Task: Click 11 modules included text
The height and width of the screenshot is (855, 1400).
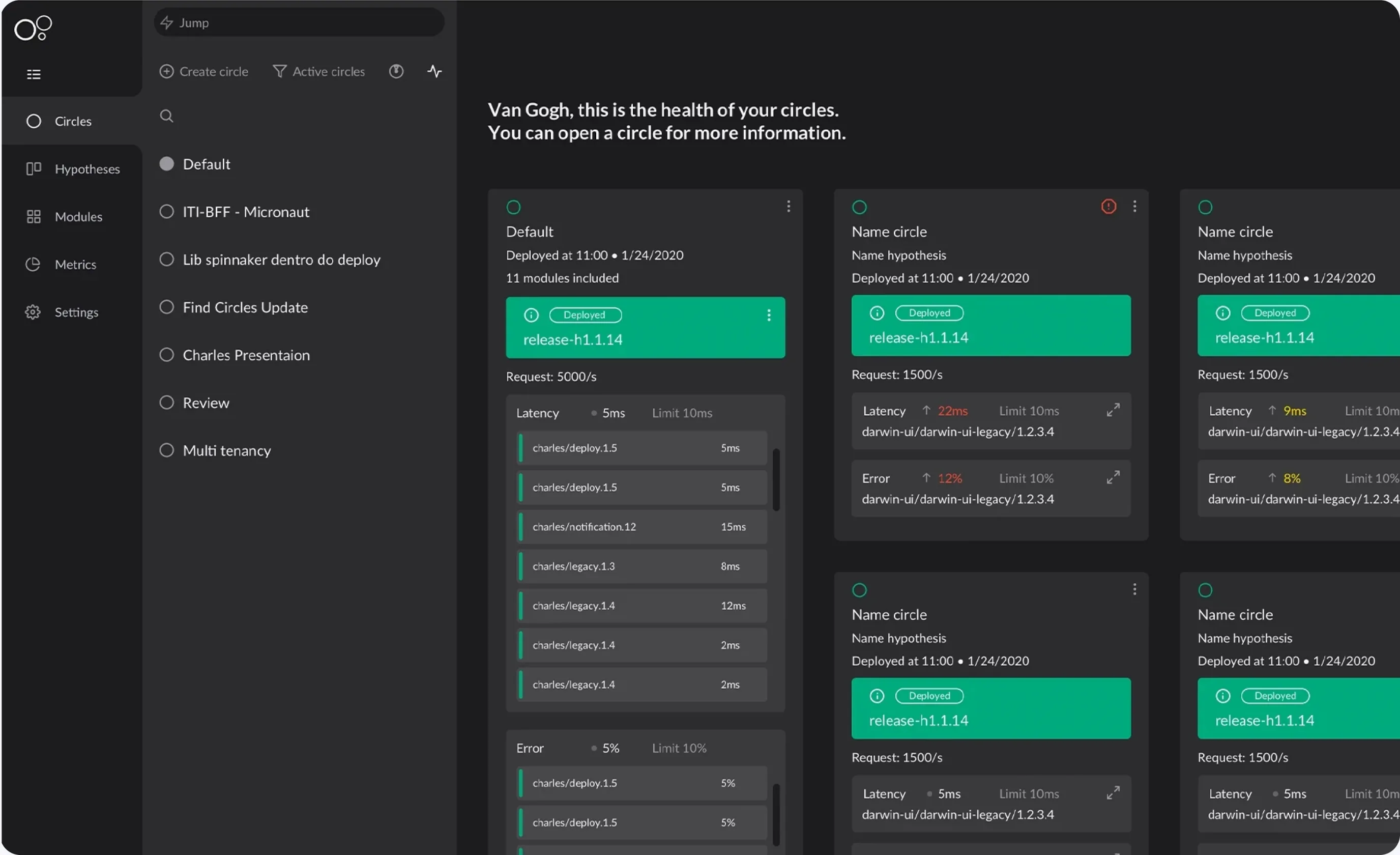Action: [x=563, y=278]
